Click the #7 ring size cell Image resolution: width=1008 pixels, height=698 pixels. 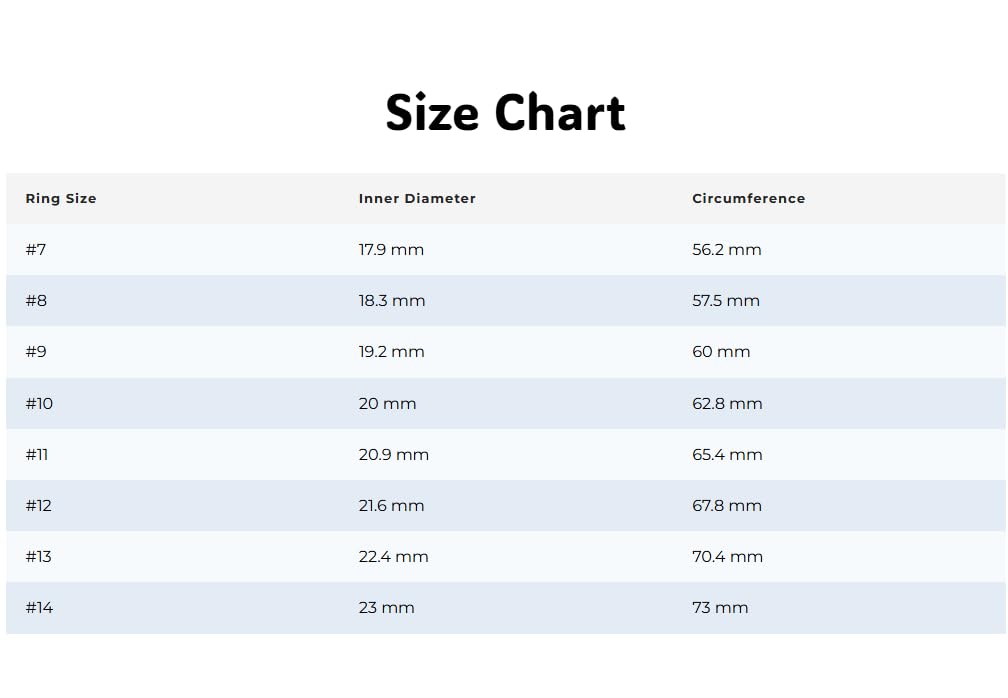click(36, 249)
